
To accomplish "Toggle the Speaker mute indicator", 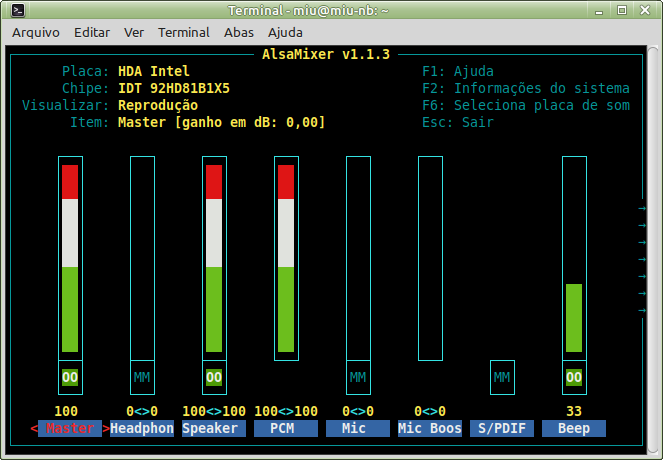I will pyautogui.click(x=214, y=377).
